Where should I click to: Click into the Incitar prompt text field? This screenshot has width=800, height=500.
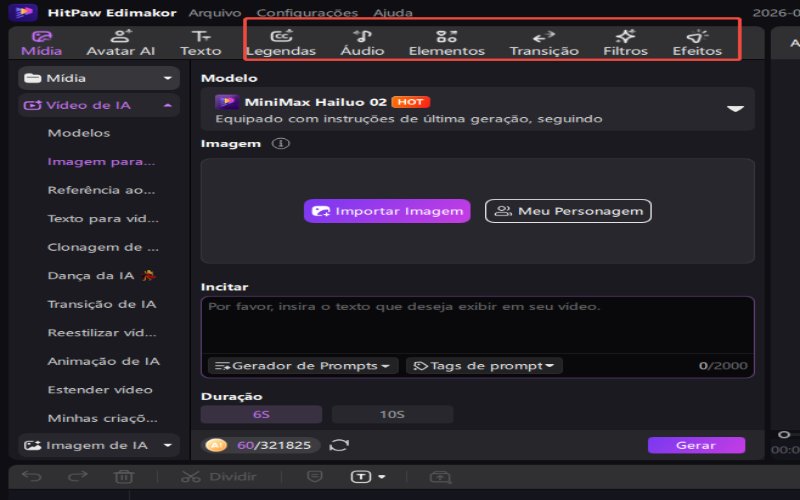(478, 325)
